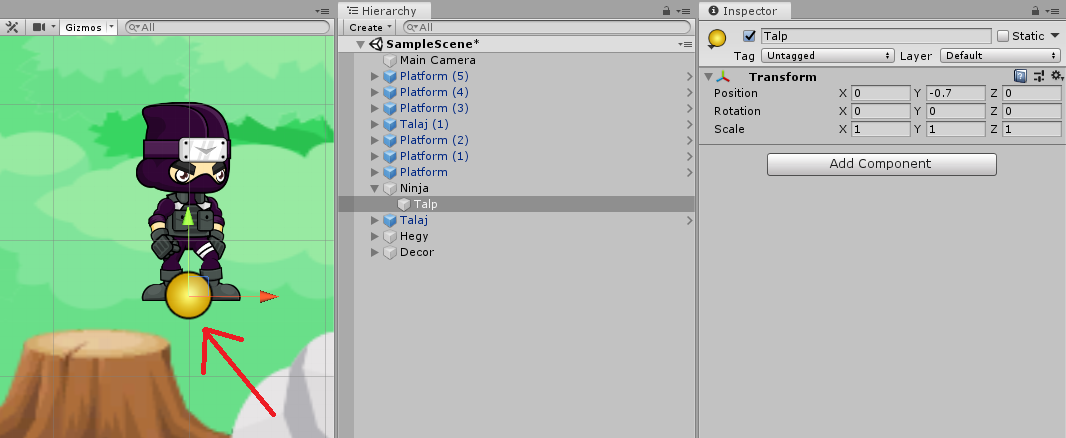Open the scene view panel options menu
The image size is (1066, 438).
322,11
